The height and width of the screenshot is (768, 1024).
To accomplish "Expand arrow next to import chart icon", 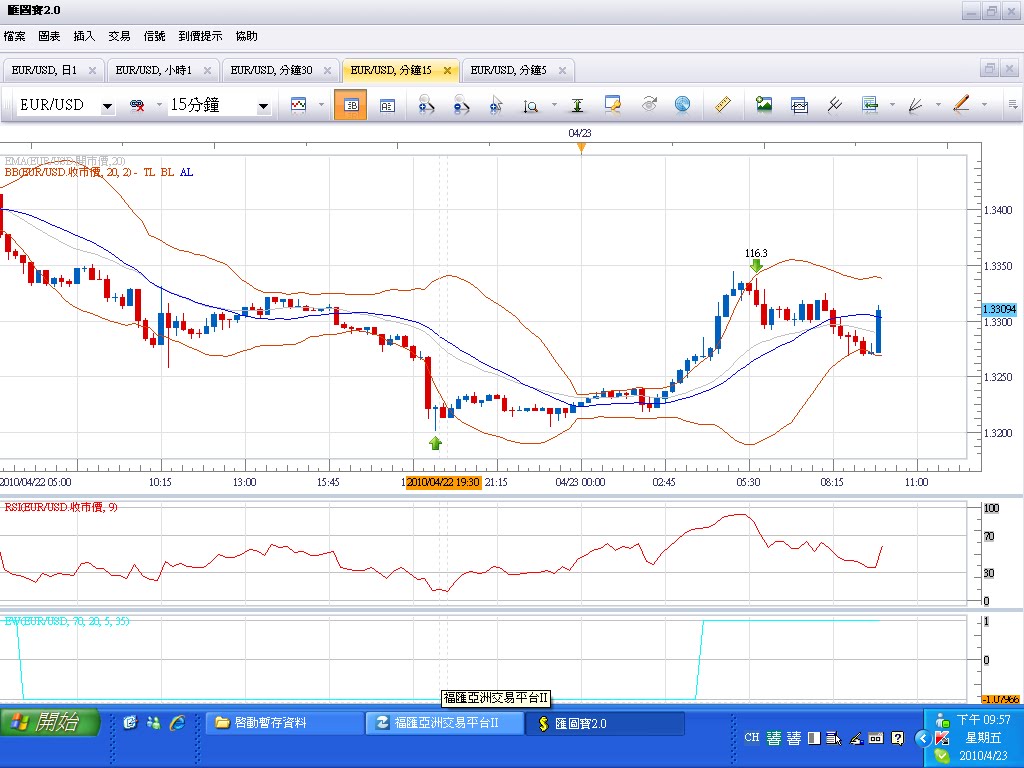I will pos(893,104).
